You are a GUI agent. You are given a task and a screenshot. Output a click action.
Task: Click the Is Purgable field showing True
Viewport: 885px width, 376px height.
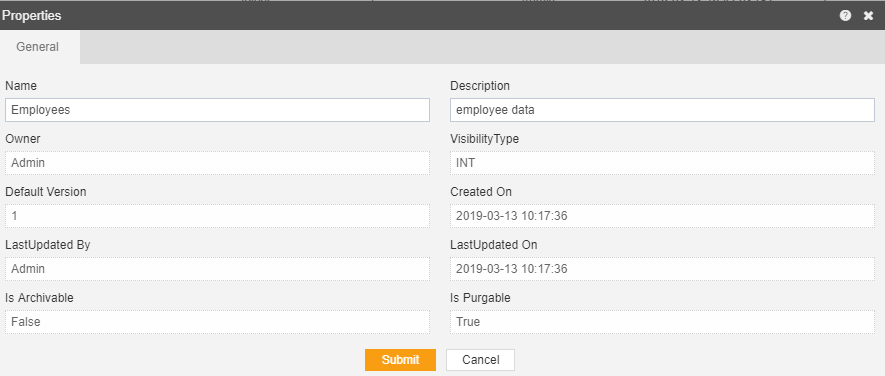(x=662, y=322)
